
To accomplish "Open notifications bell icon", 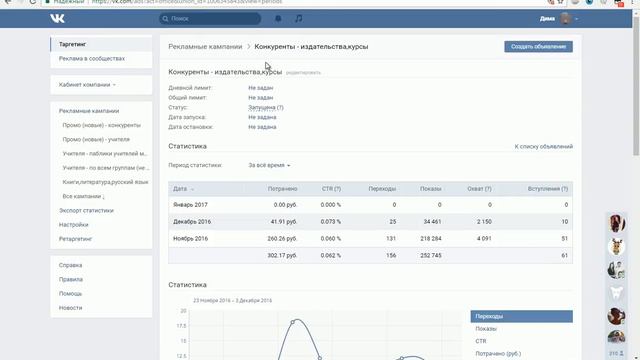I will pyautogui.click(x=278, y=18).
